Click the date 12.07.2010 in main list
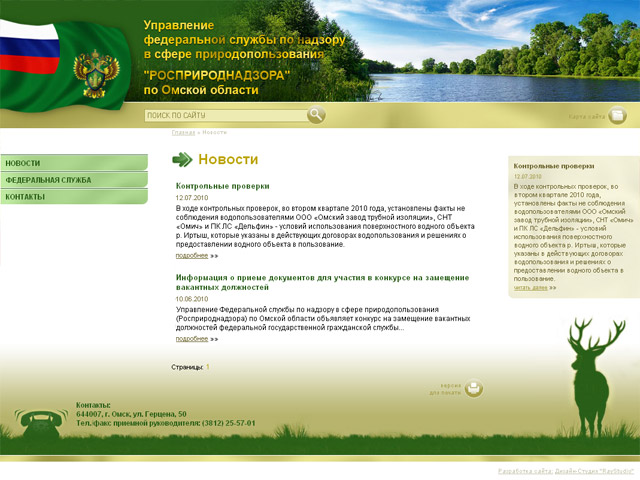 tap(192, 198)
